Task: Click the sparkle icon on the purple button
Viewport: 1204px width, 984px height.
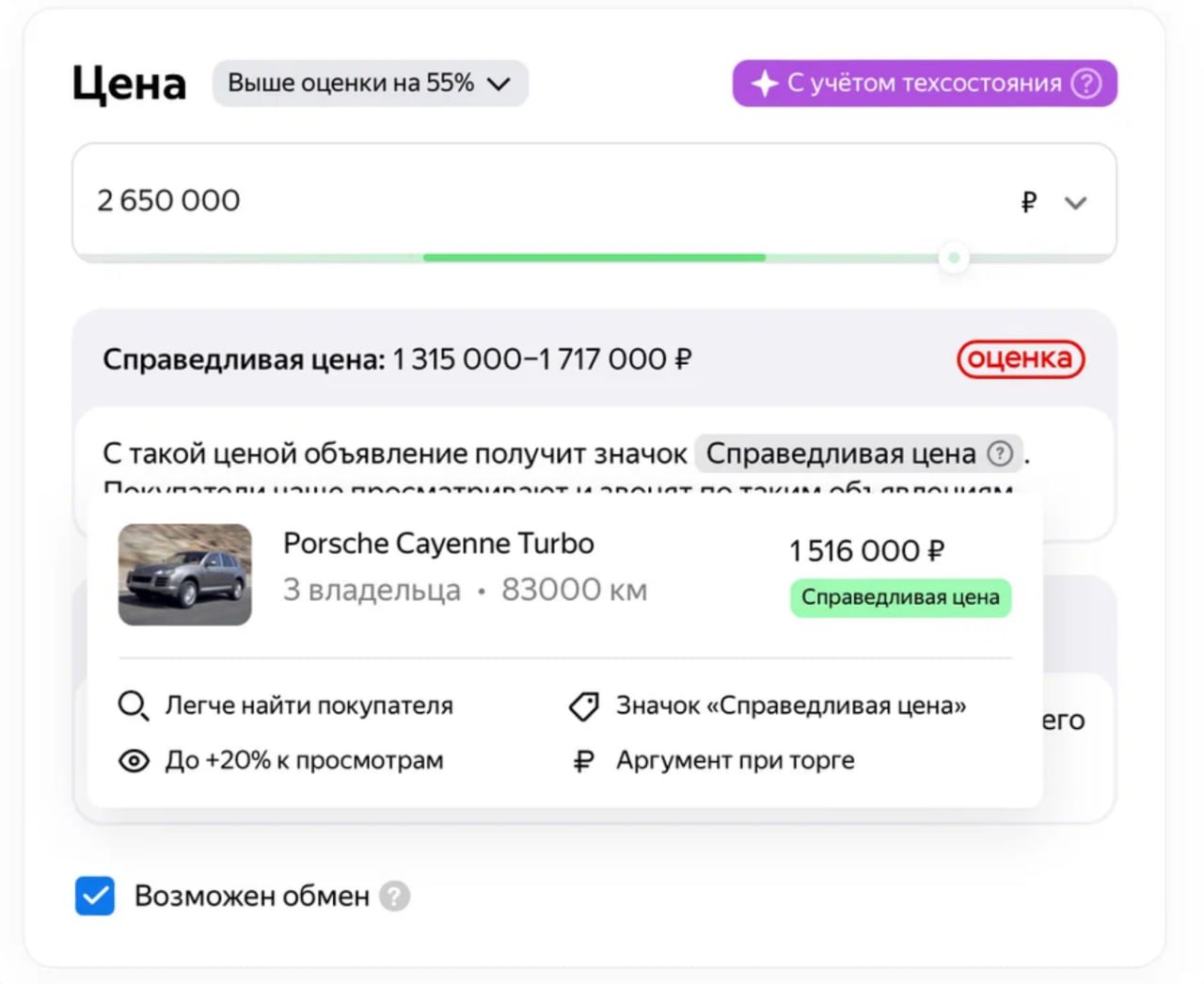Action: (764, 84)
